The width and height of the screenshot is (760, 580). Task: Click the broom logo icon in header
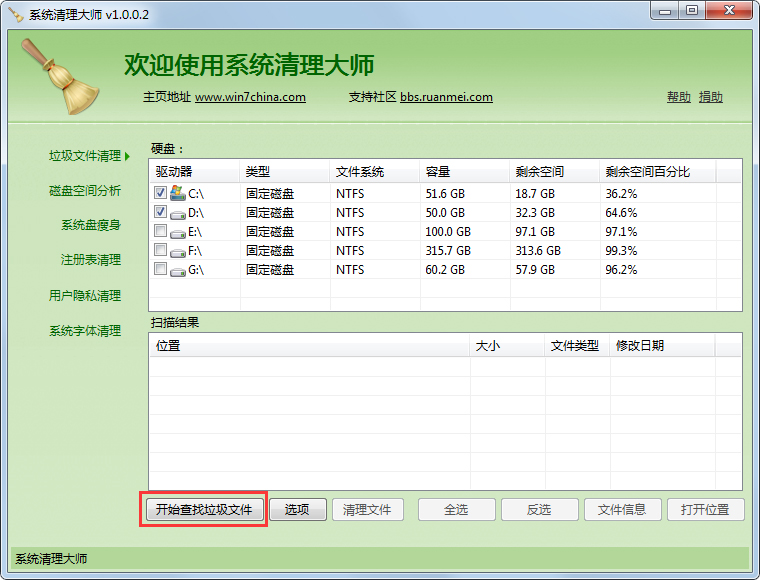tap(60, 76)
